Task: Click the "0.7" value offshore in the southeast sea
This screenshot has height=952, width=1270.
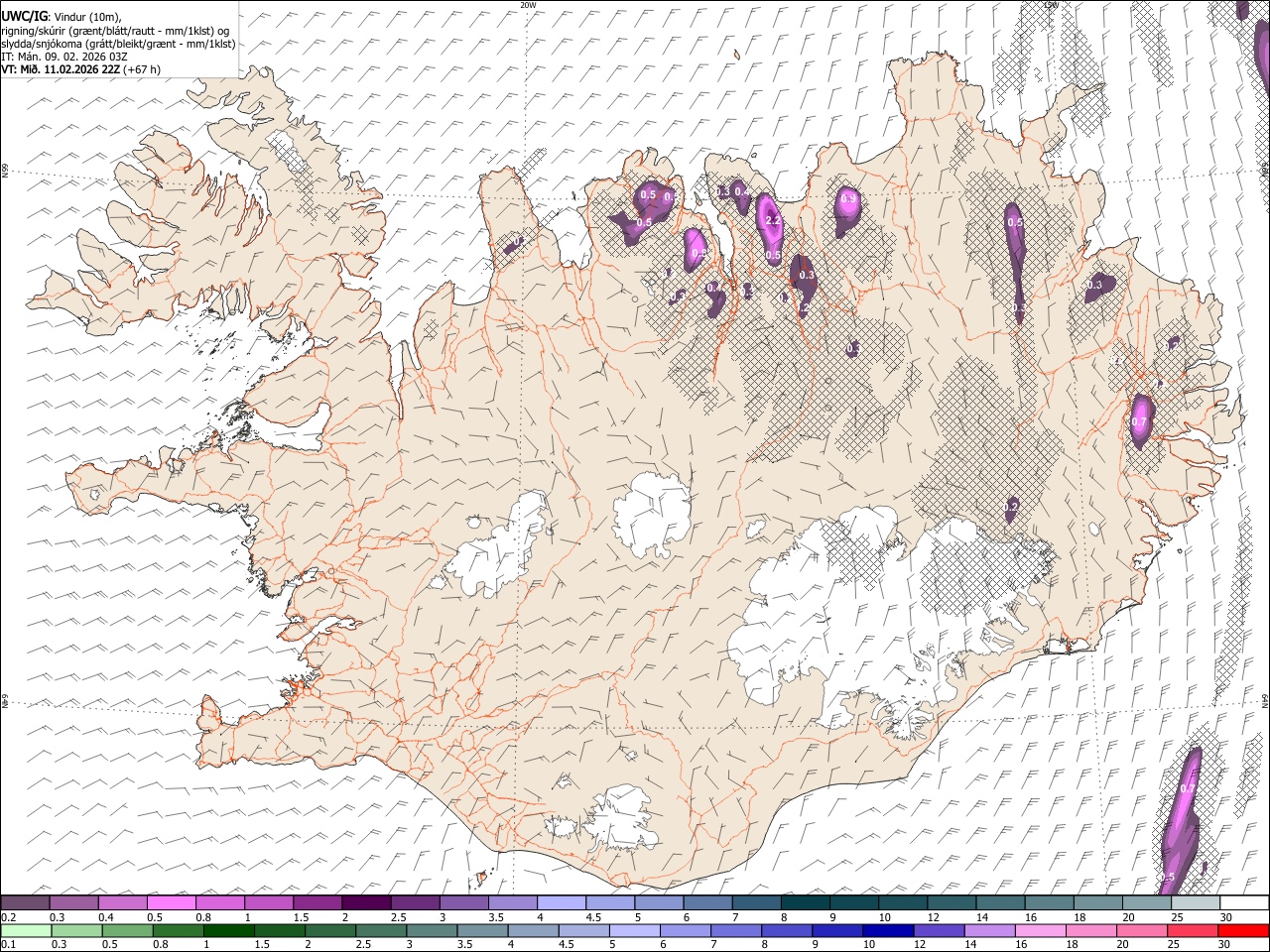Action: coord(1188,788)
